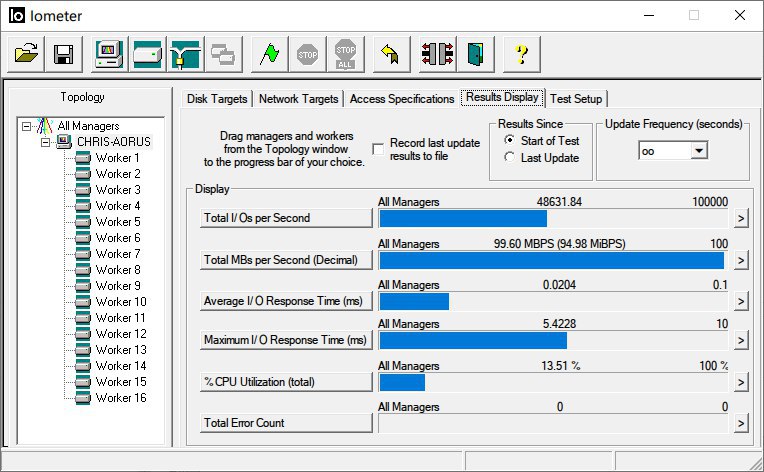Exit Iometer door icon
The width and height of the screenshot is (764, 472).
[476, 54]
